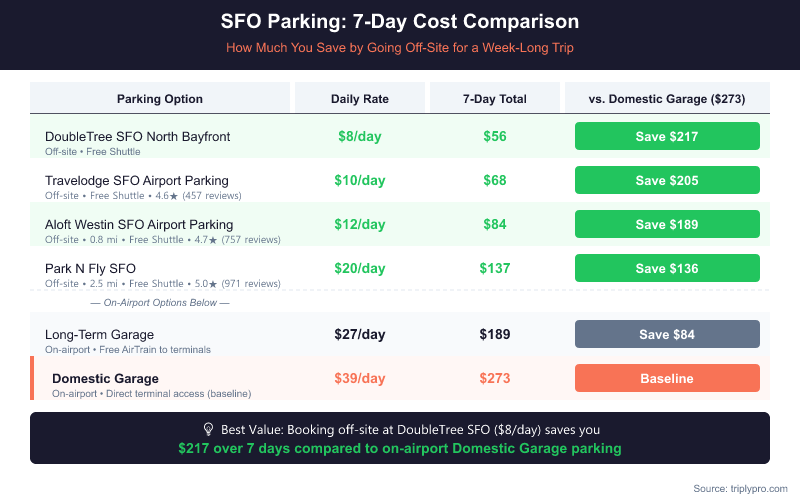Open Travelodge SFO Airport Parking listing
This screenshot has height=500, width=800.
click(x=138, y=180)
